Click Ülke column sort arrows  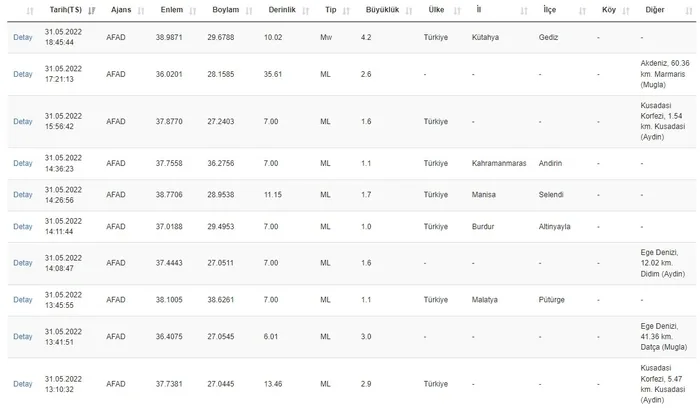(x=457, y=11)
